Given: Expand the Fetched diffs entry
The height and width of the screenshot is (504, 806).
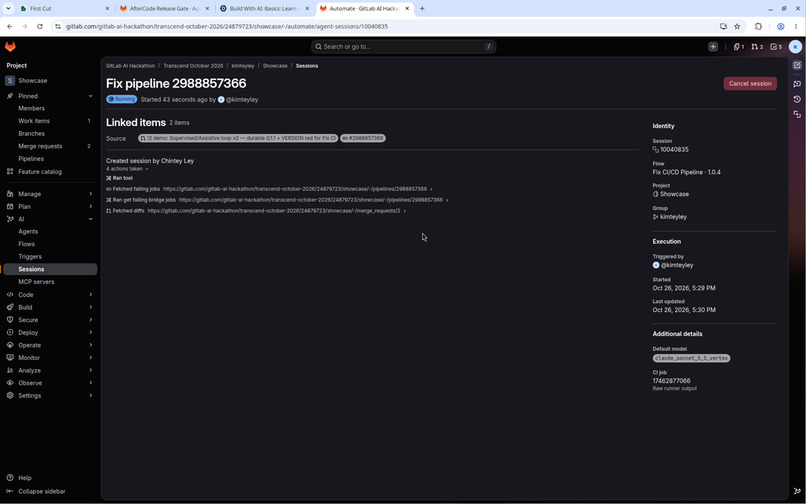Looking at the screenshot, I should [405, 211].
